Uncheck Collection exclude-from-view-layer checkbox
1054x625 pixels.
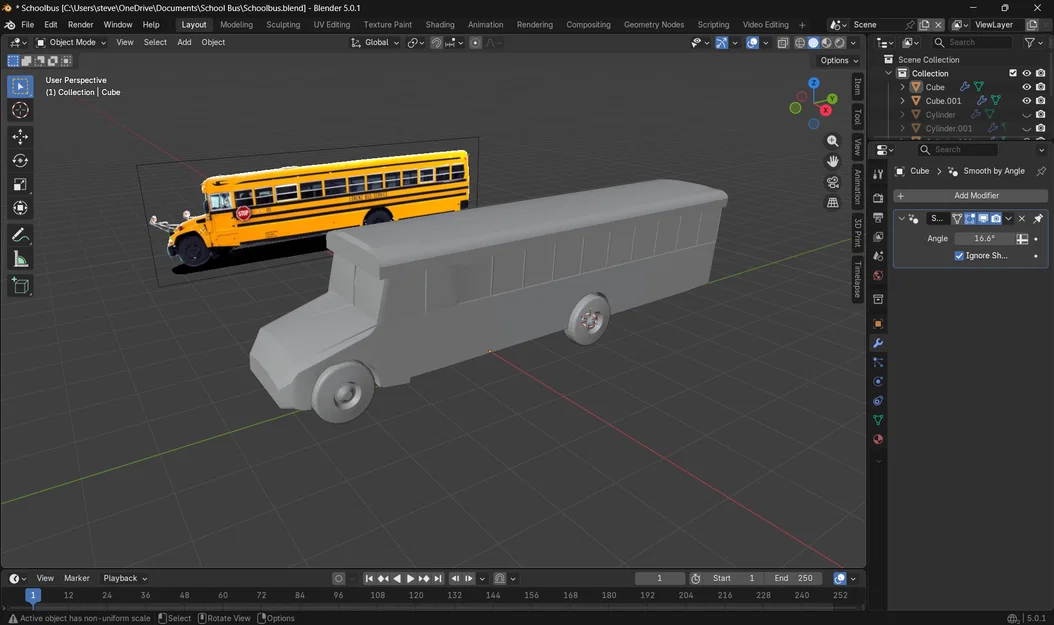(1013, 73)
